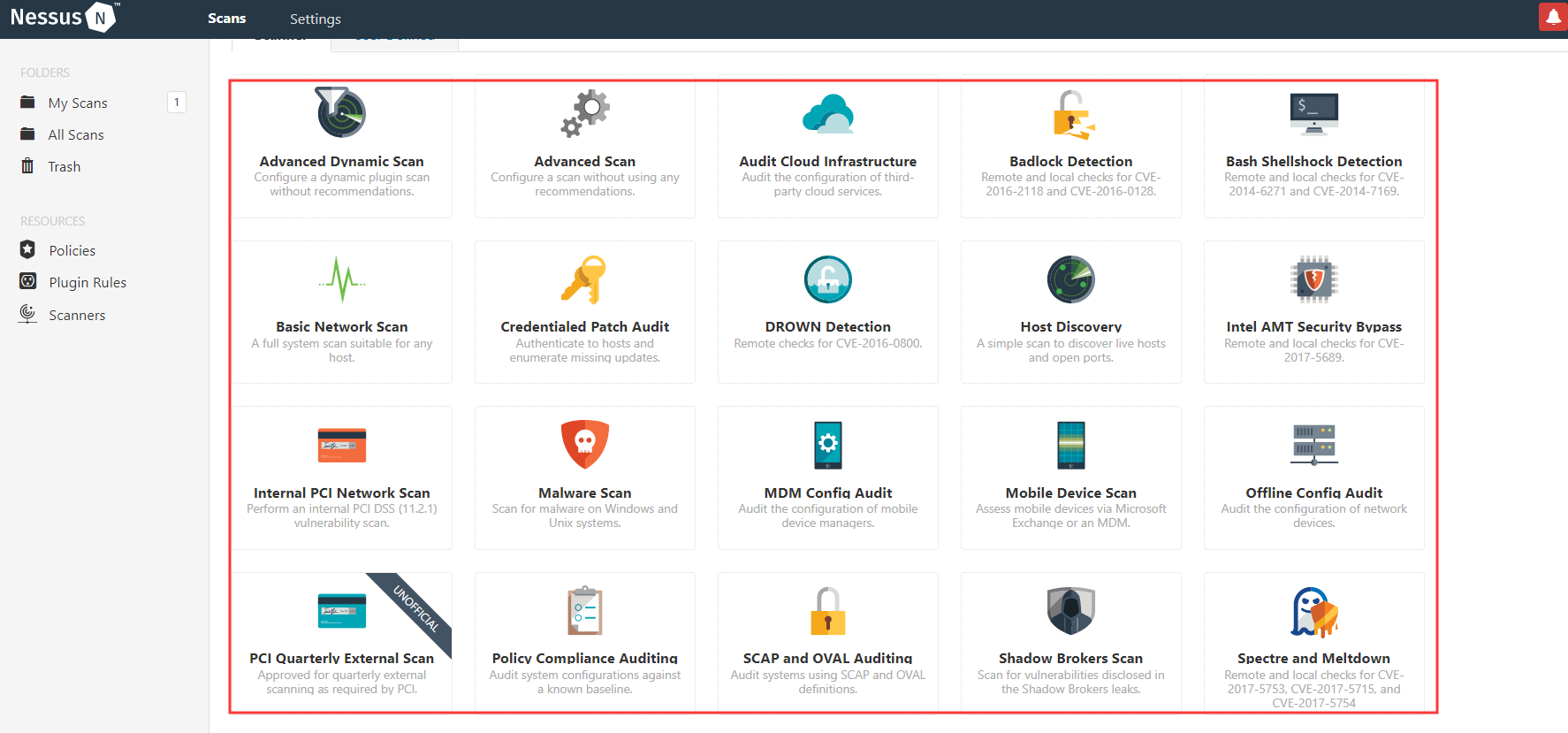Select the Host Discovery radar icon
Screen dimensions: 1568x733
click(1071, 279)
